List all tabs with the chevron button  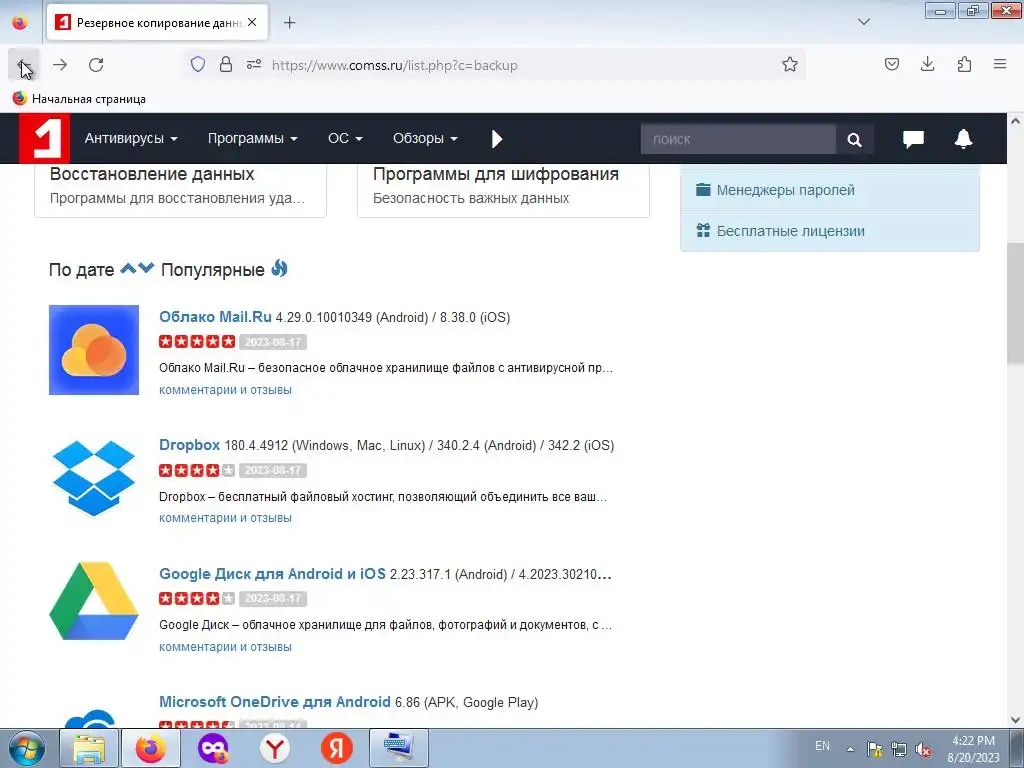863,22
